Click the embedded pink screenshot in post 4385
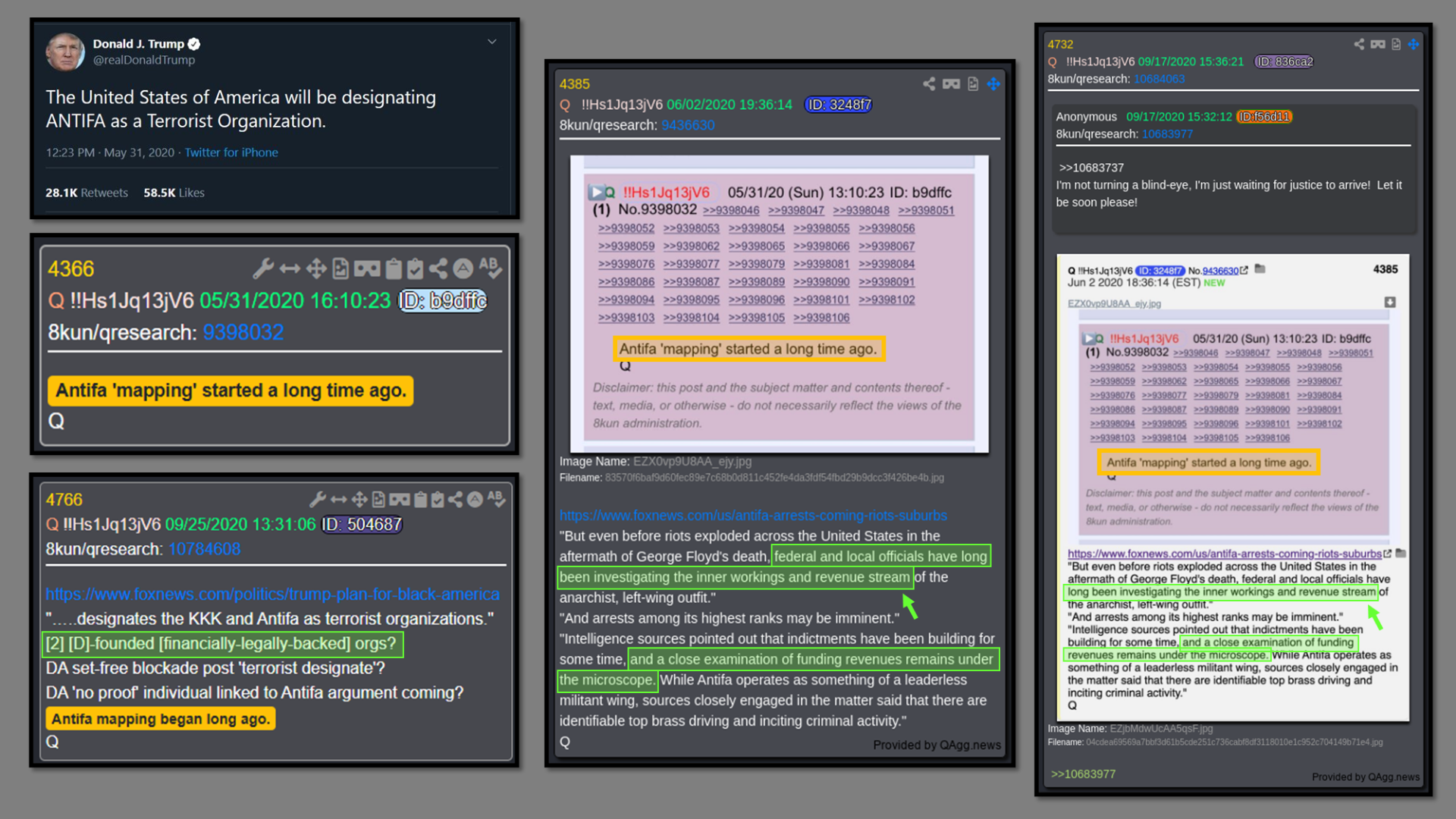 (x=779, y=303)
